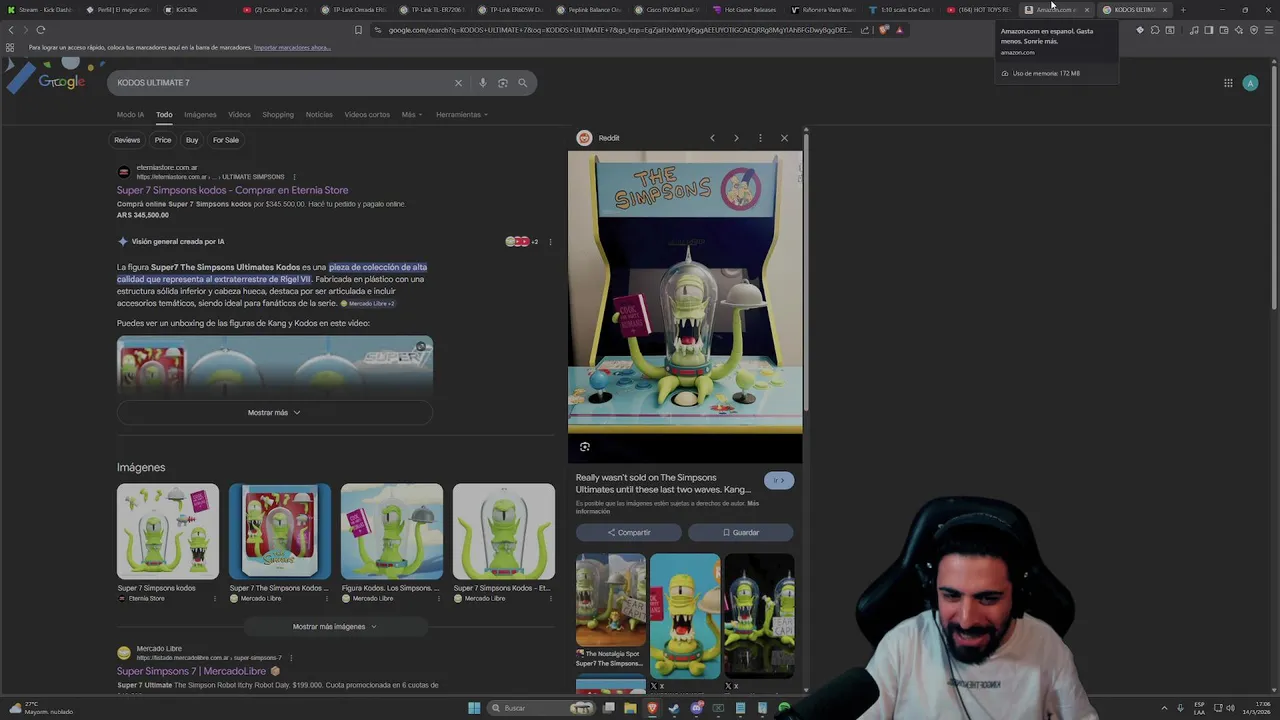Screen dimensions: 1280x720
Task: Open more options in image preview panel
Action: 760,138
